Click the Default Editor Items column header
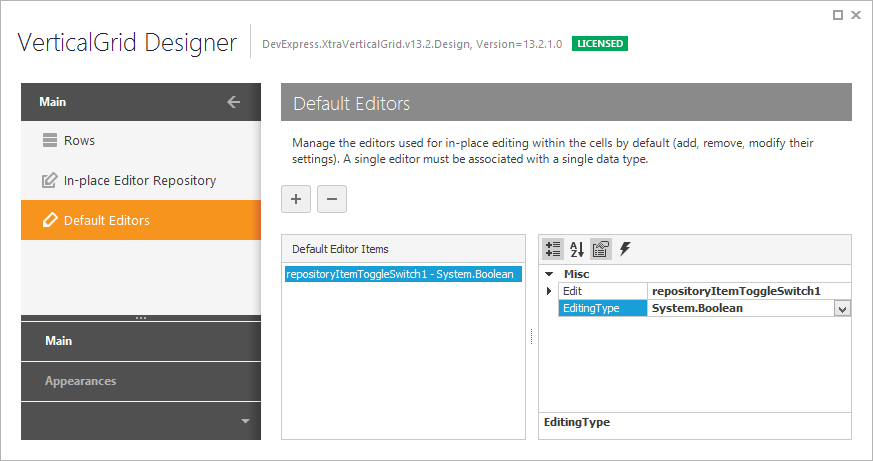The height and width of the screenshot is (461, 873). (403, 249)
